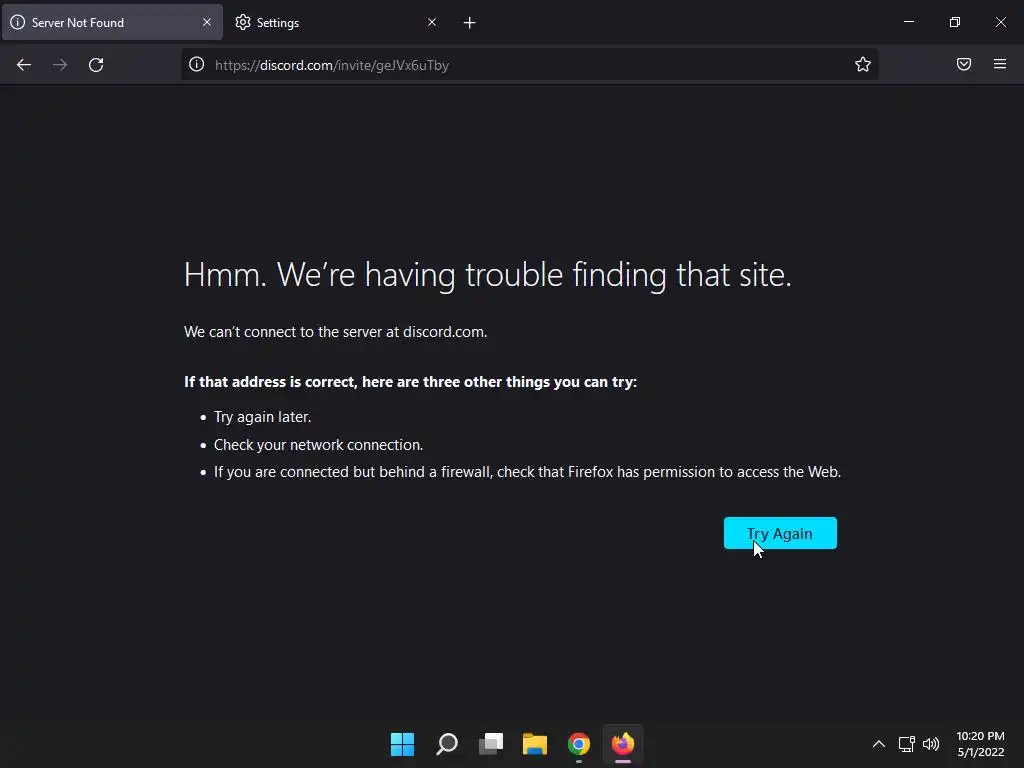Click the 'Hmm. We're having trouble' heading

click(x=487, y=275)
